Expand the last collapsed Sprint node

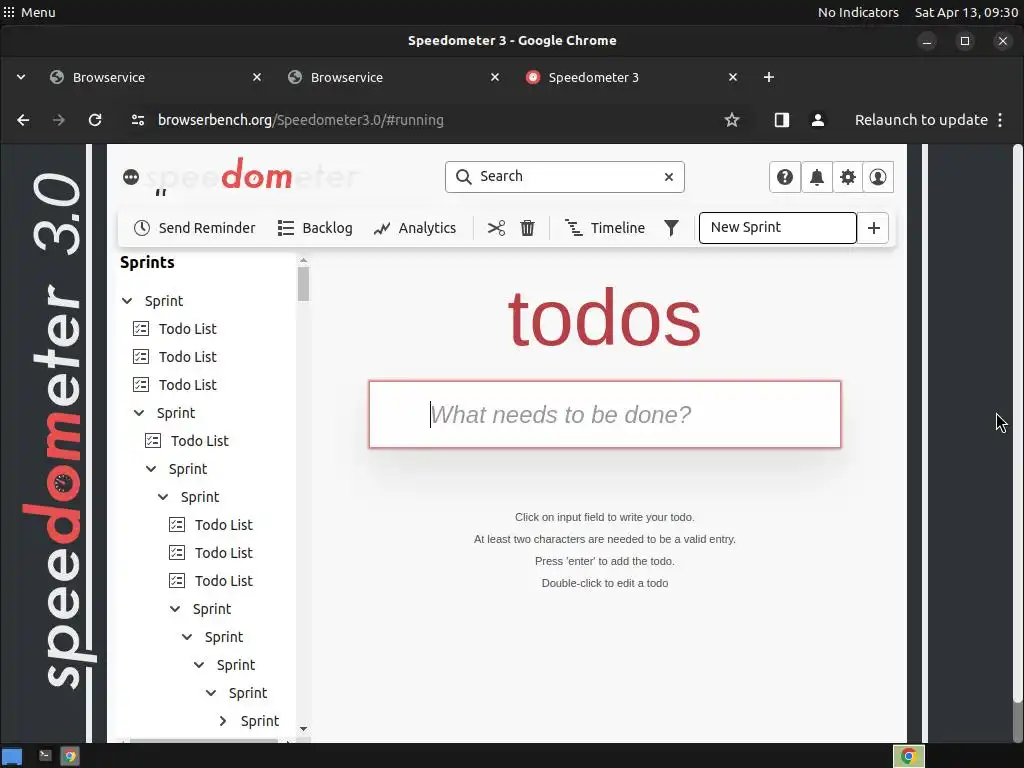[223, 721]
